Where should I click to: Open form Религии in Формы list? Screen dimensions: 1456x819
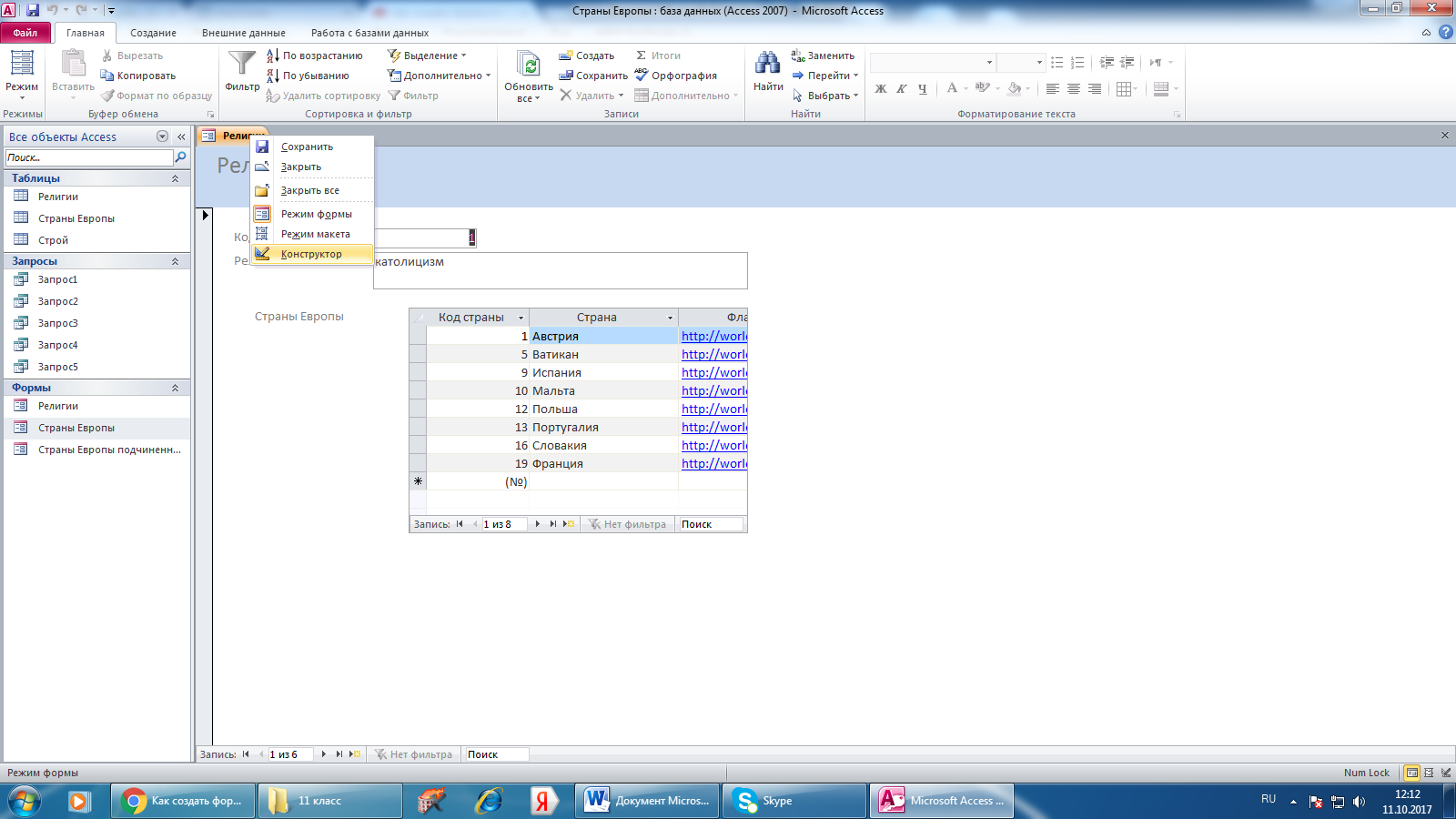58,406
